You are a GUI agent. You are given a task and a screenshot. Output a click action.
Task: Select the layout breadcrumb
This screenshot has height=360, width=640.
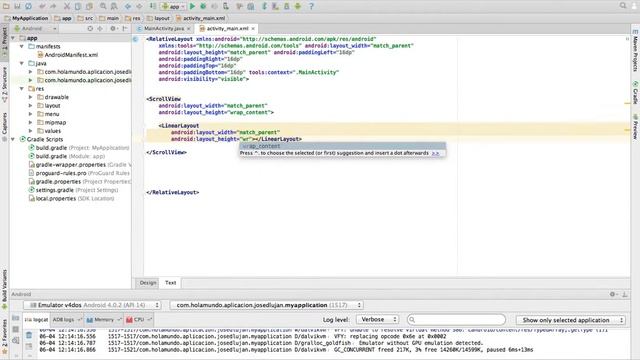coord(158,18)
